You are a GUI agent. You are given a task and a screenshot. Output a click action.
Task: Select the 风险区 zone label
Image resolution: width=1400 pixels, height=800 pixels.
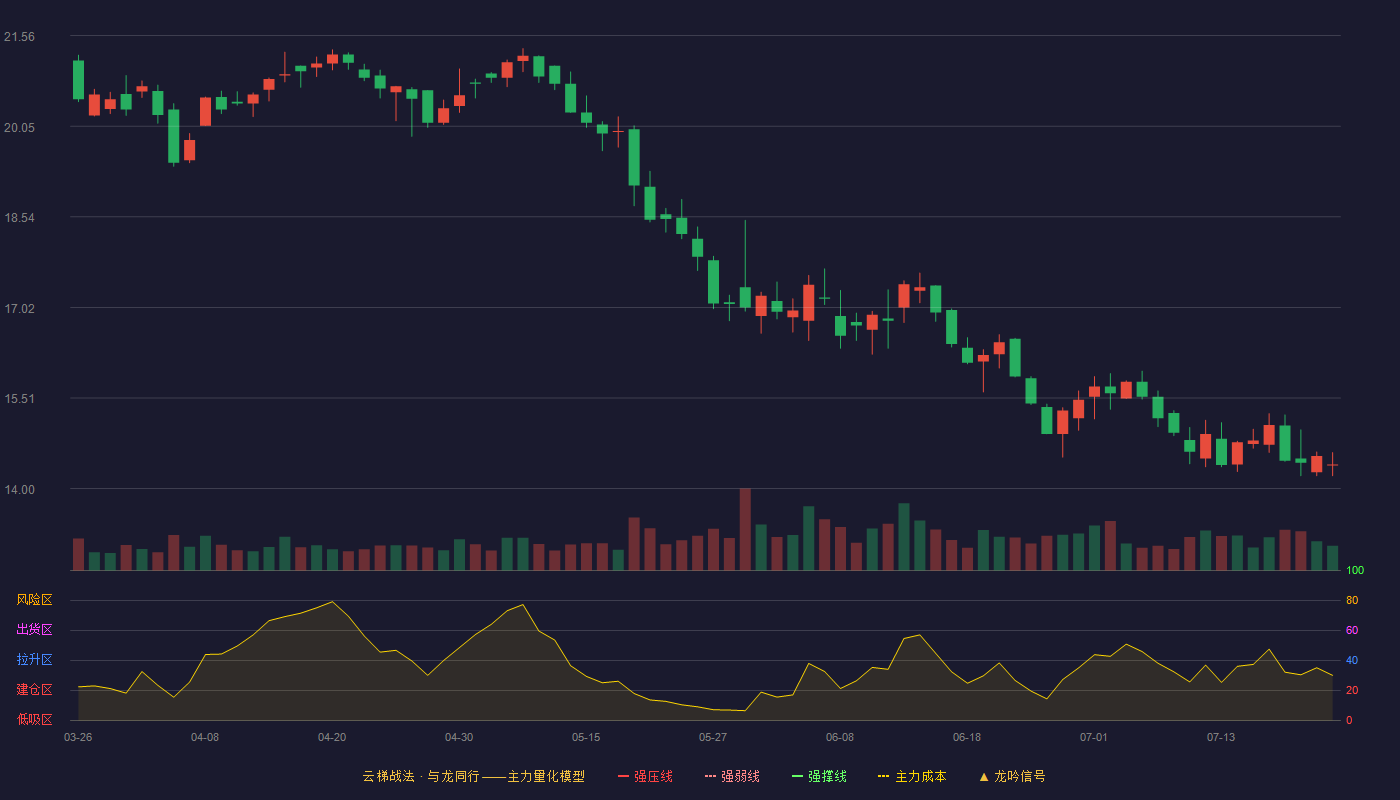click(x=34, y=600)
